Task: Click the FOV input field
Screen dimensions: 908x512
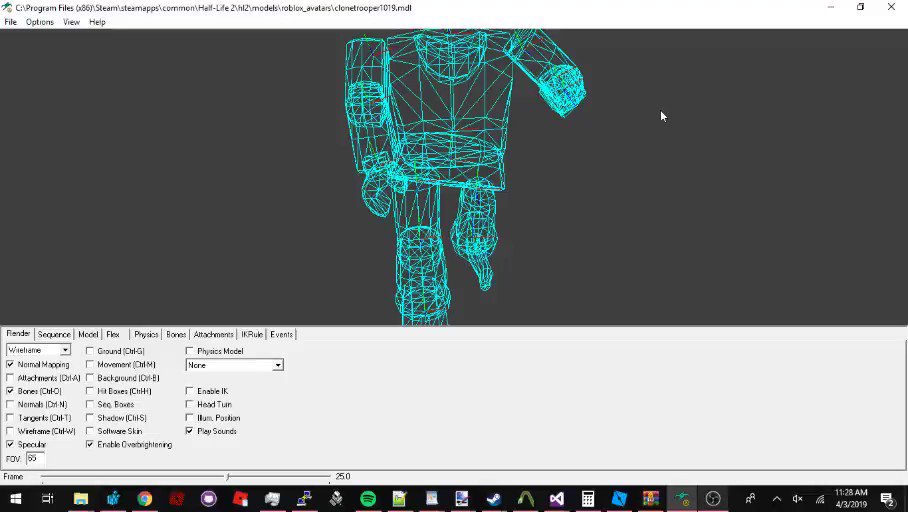Action: pos(35,458)
